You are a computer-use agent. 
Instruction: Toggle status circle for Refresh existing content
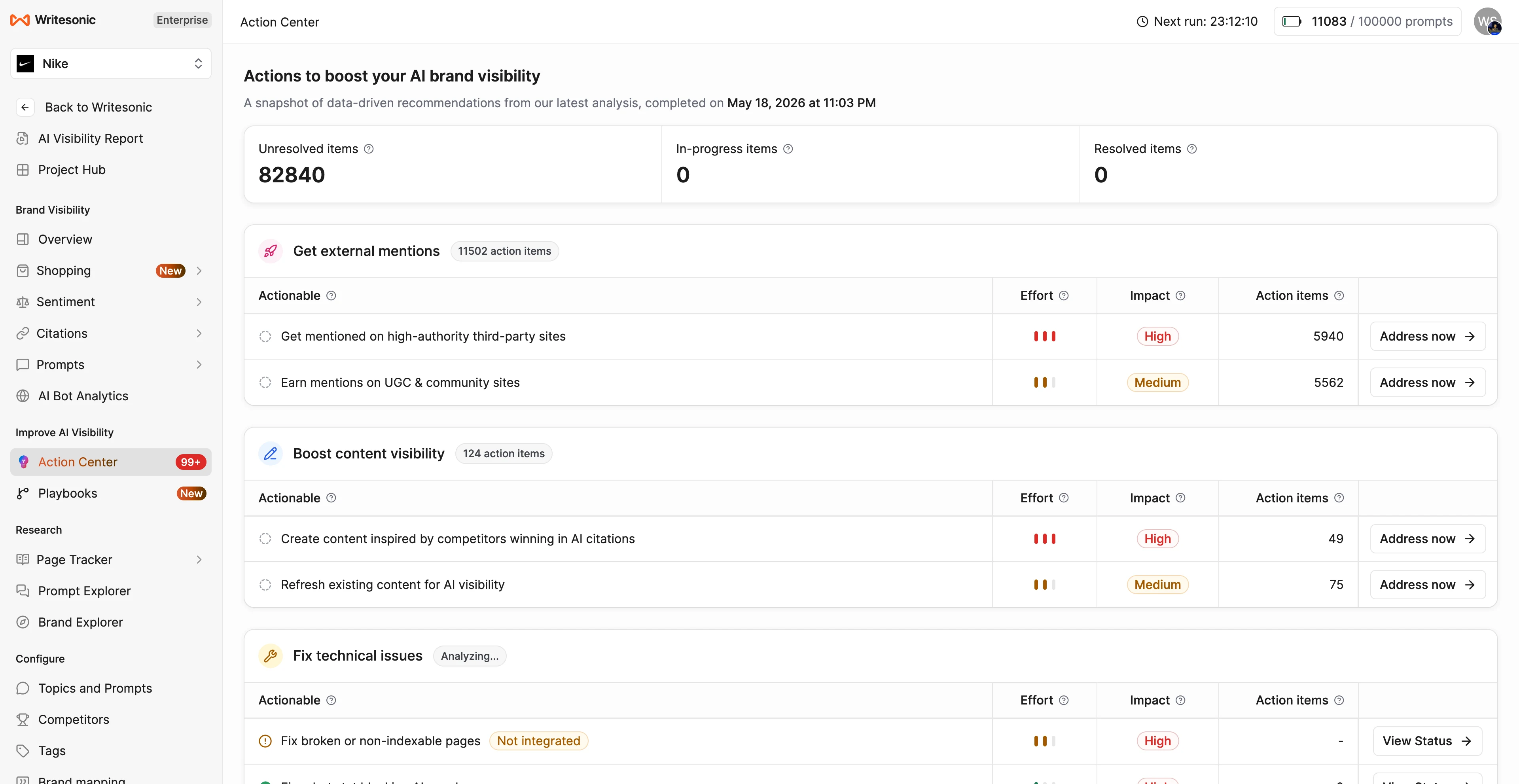point(265,585)
